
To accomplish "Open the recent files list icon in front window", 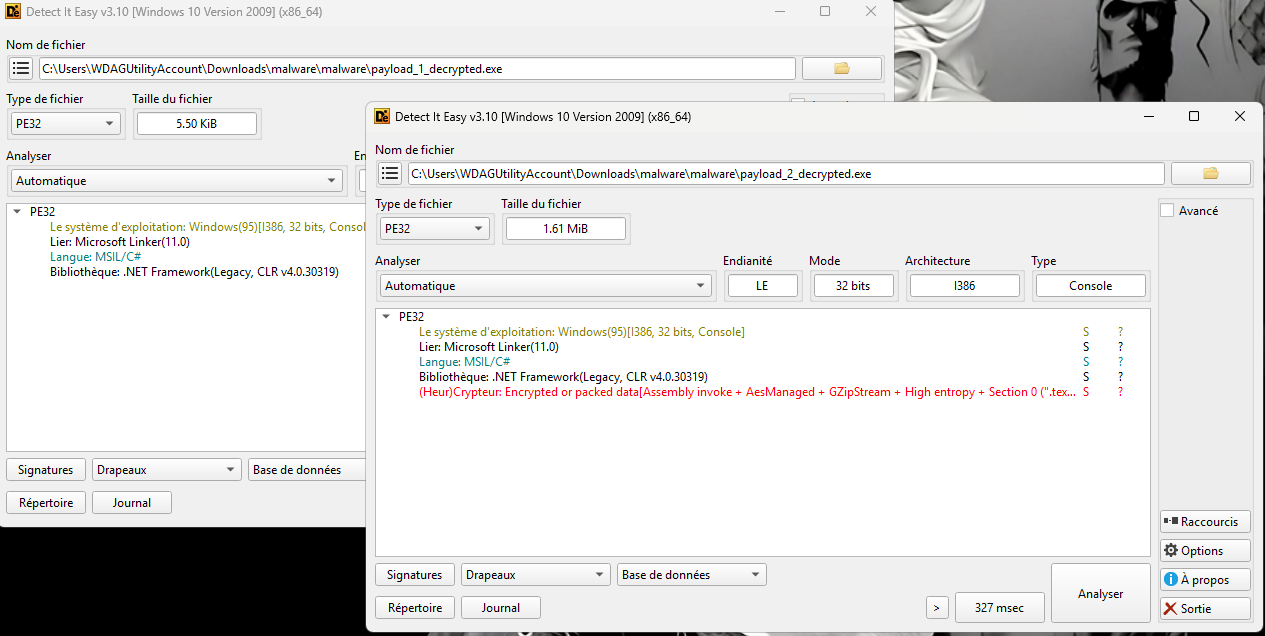I will pos(390,173).
